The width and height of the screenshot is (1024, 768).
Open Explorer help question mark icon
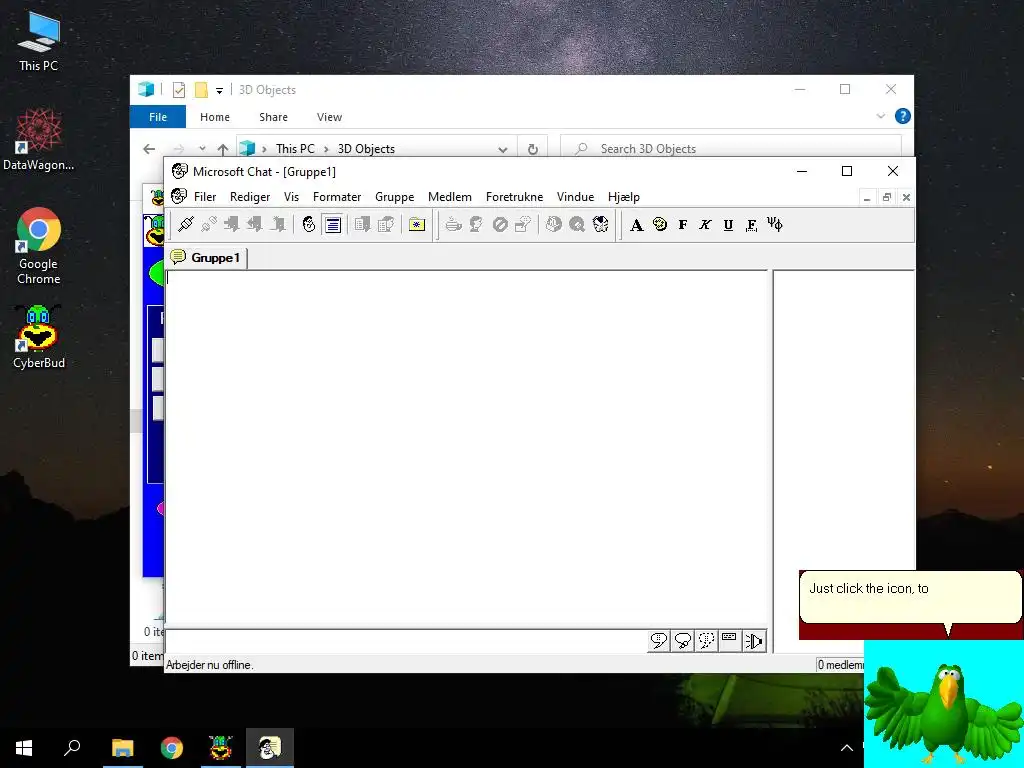point(903,116)
